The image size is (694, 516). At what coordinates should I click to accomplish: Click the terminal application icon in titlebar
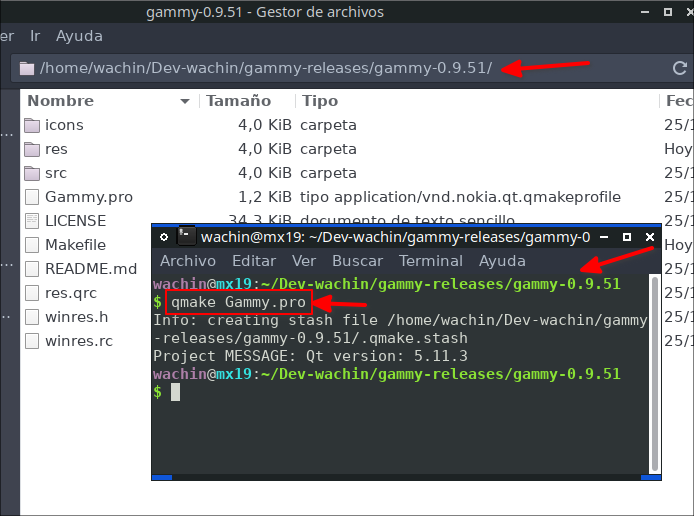click(x=186, y=236)
